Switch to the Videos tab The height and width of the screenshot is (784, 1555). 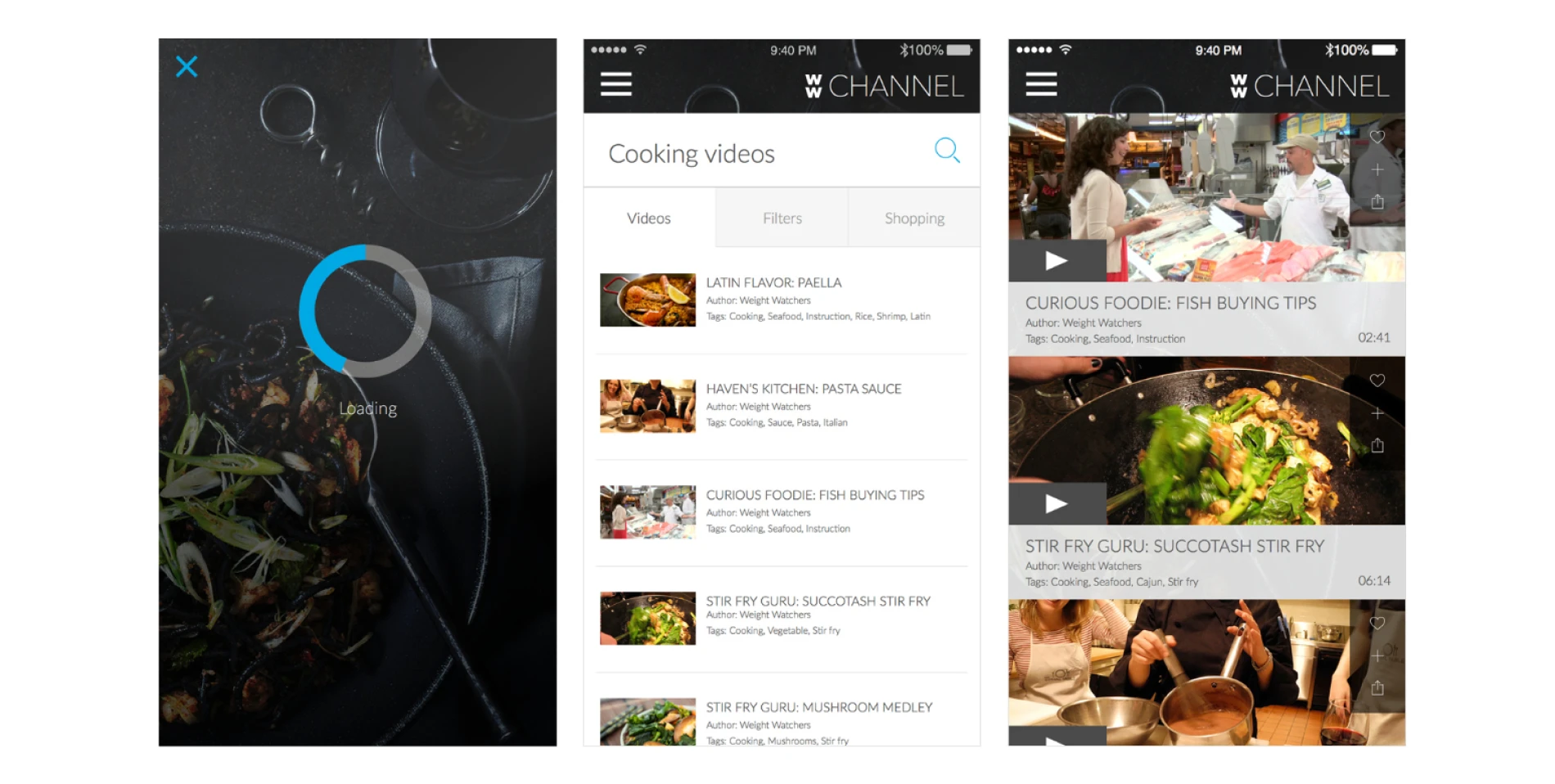649,218
